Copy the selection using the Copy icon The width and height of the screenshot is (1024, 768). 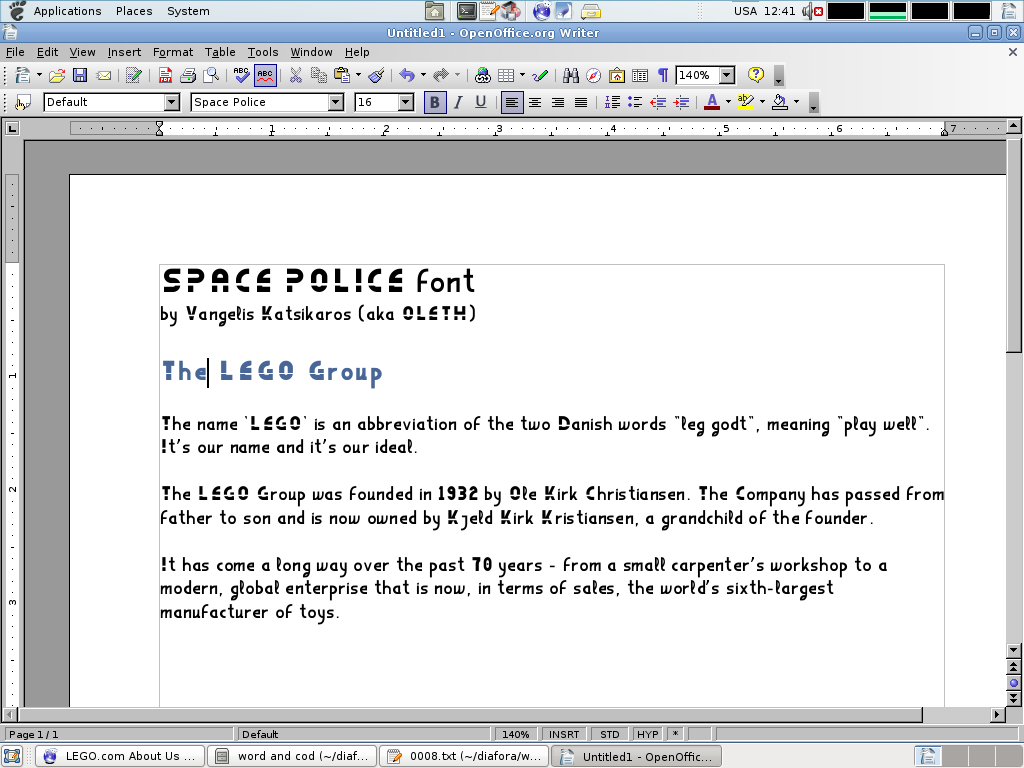click(x=319, y=76)
